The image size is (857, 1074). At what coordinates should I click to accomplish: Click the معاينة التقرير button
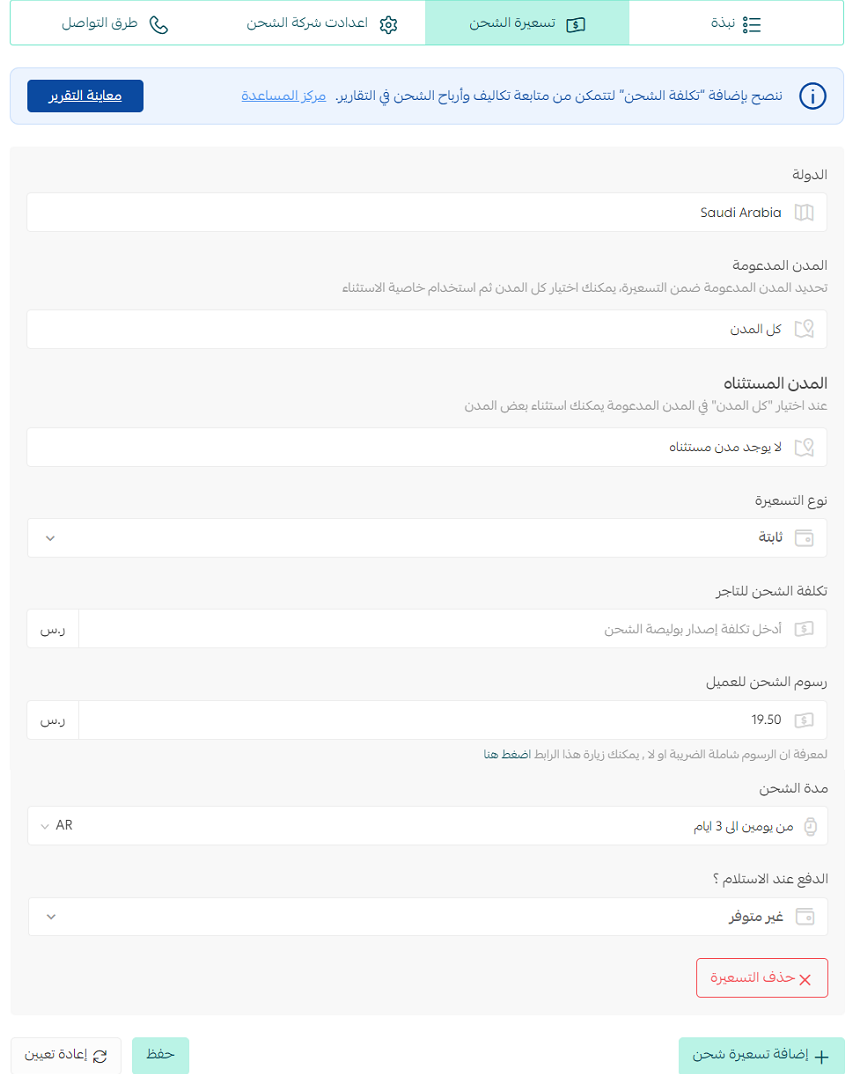[86, 96]
